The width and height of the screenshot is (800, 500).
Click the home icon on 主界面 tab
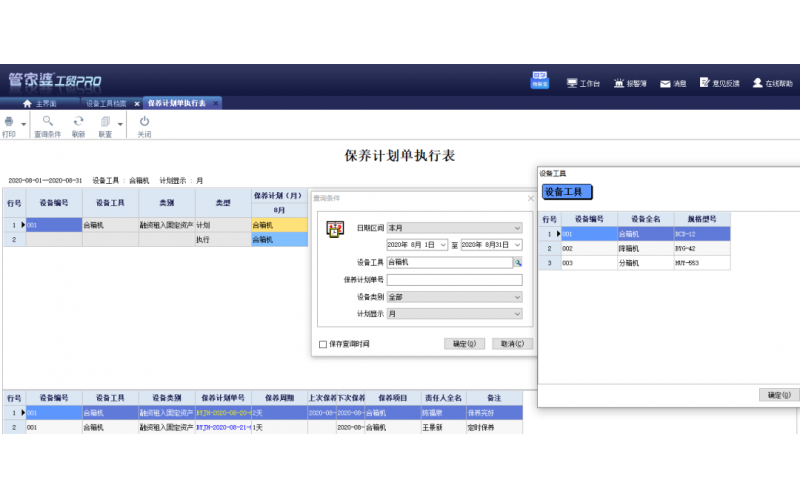(x=27, y=104)
